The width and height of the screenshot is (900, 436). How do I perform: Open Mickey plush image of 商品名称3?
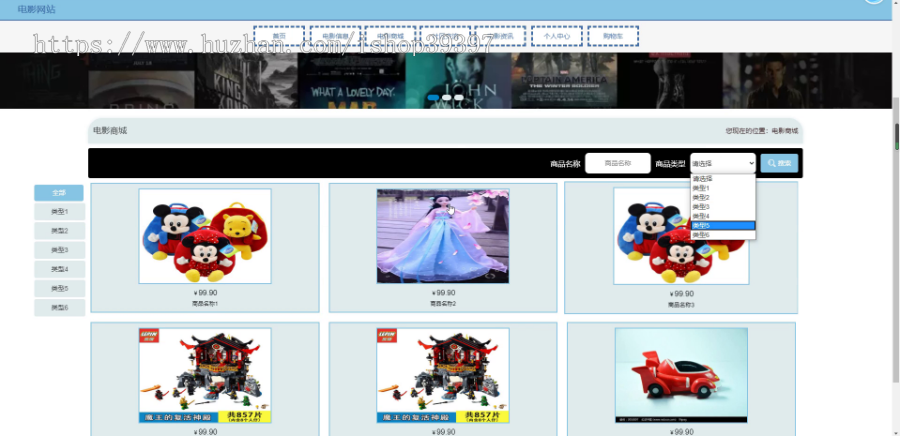click(x=681, y=236)
